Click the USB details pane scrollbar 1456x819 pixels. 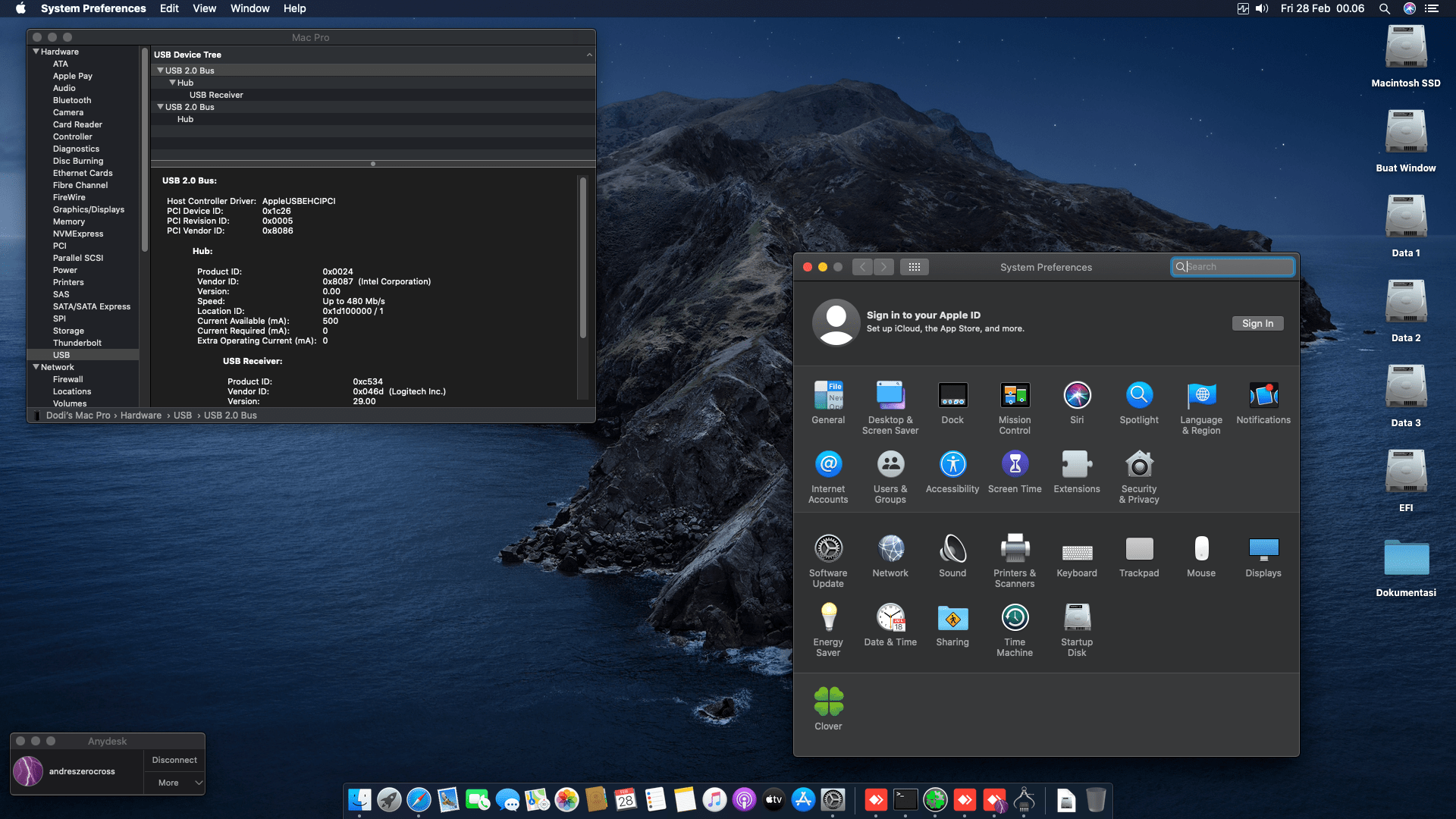[x=583, y=258]
